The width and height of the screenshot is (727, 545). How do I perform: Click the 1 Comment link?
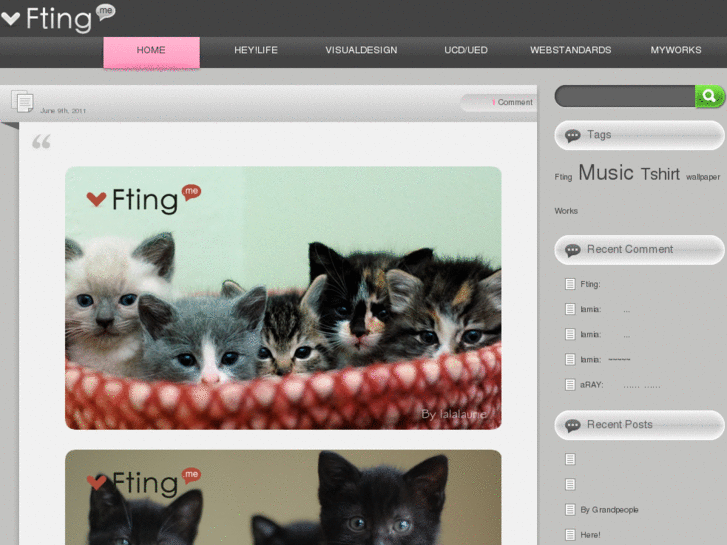[512, 102]
